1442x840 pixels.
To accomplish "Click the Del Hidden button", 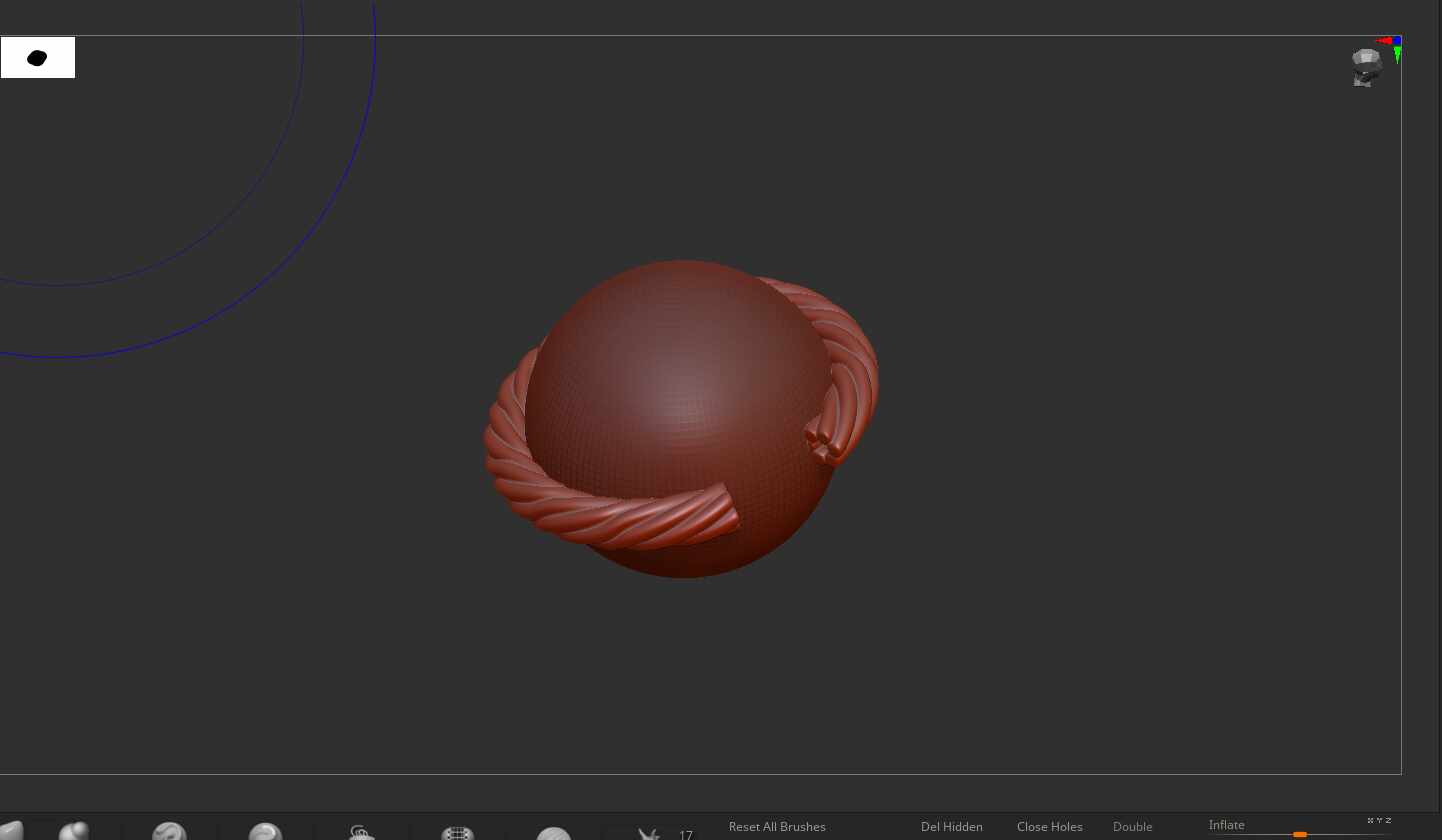I will tap(951, 827).
